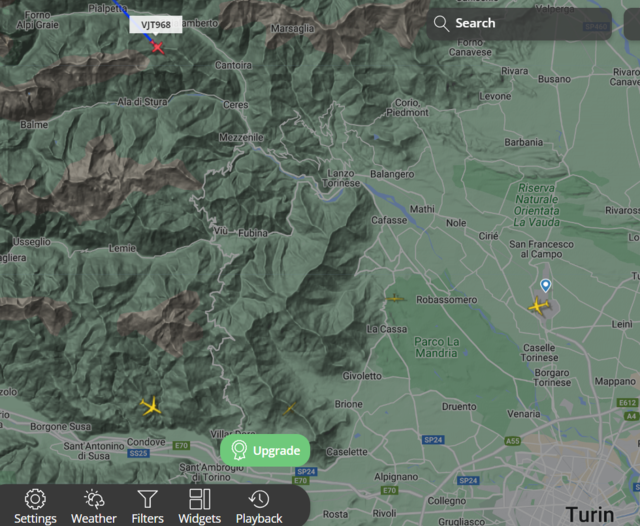The height and width of the screenshot is (526, 640).
Task: Open the Settings gear icon
Action: [x=35, y=499]
